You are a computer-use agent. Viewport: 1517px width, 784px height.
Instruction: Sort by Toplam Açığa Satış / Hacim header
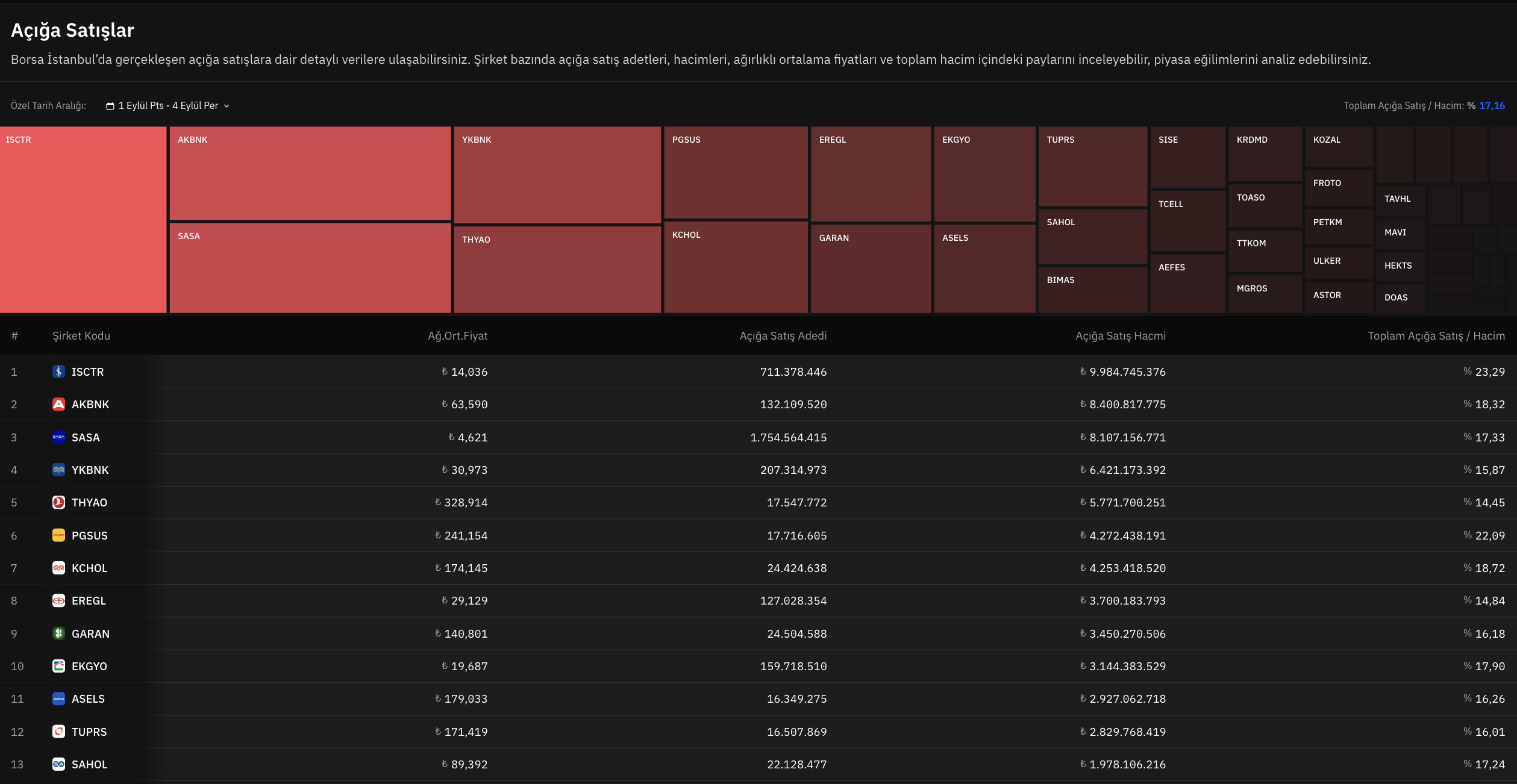[1436, 336]
